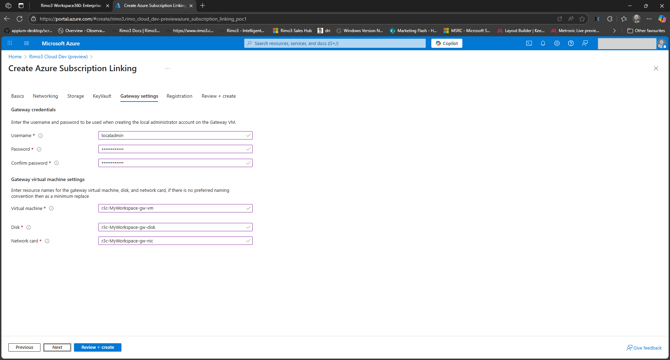Open the Help question mark icon
Screen dimensions: 670x360
click(571, 43)
